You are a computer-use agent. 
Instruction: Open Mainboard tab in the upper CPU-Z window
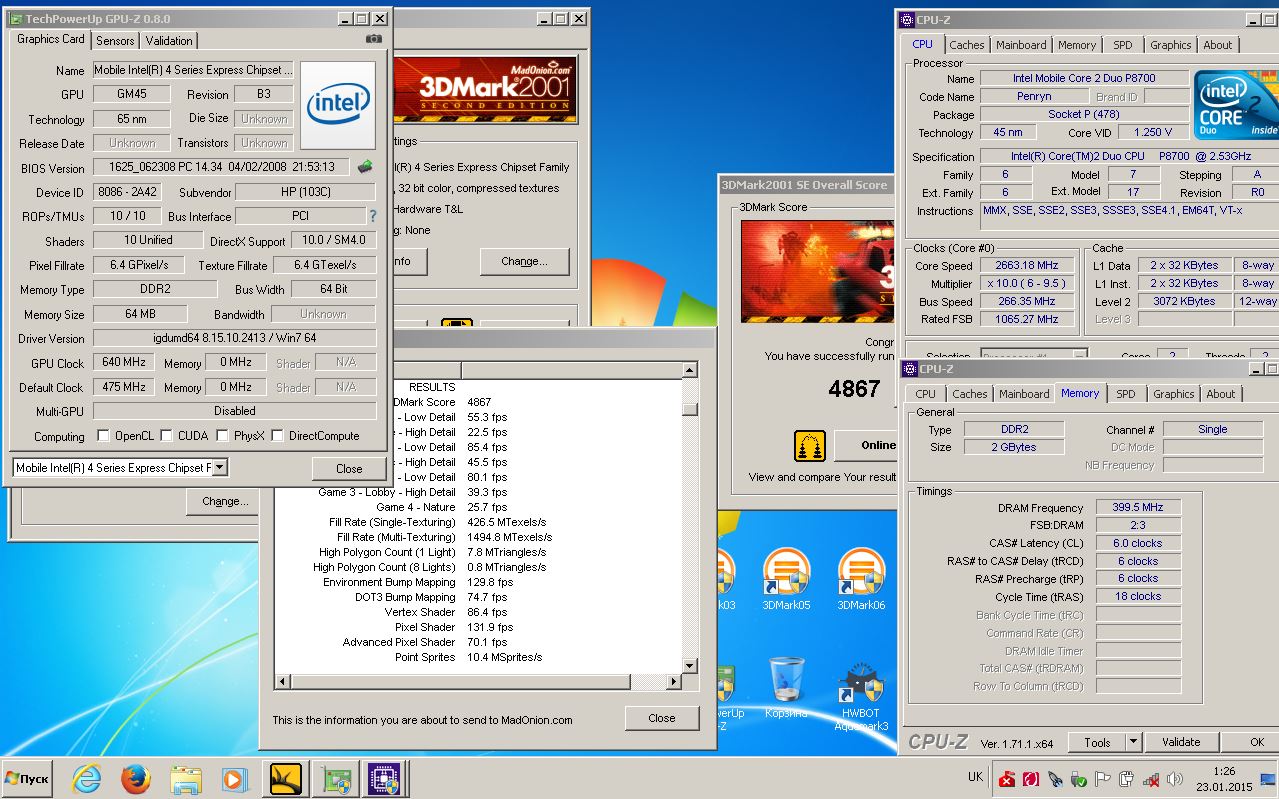tap(1021, 45)
